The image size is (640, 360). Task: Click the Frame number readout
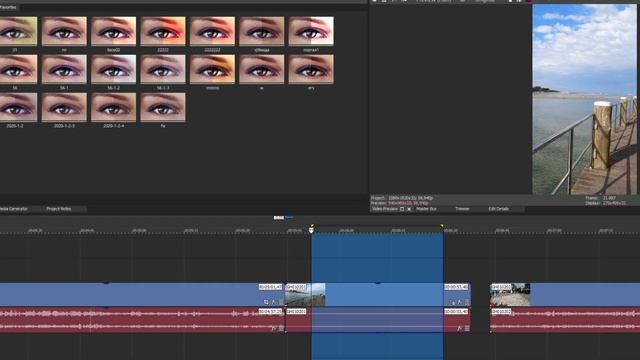600,198
